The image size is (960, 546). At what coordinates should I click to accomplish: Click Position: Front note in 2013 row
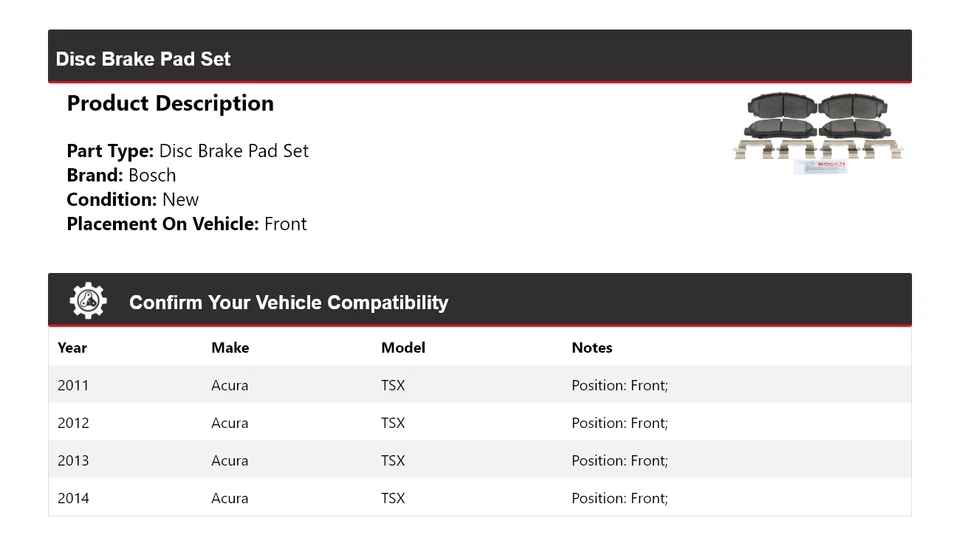click(620, 461)
